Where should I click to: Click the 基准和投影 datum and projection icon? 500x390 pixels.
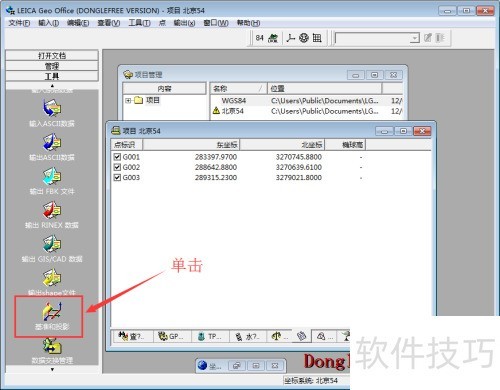coord(52,312)
